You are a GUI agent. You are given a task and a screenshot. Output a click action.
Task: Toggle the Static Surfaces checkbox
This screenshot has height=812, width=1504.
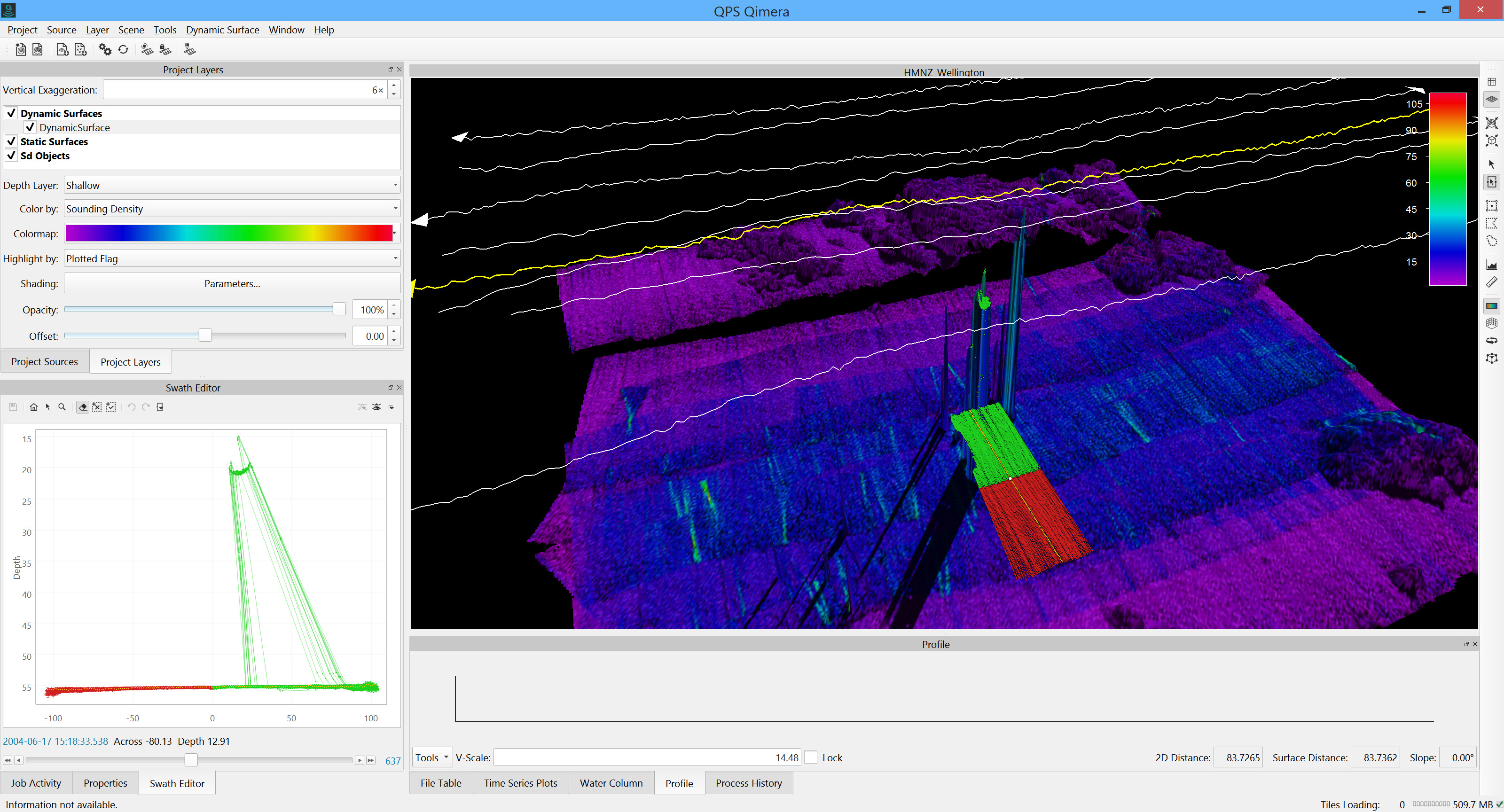[11, 141]
